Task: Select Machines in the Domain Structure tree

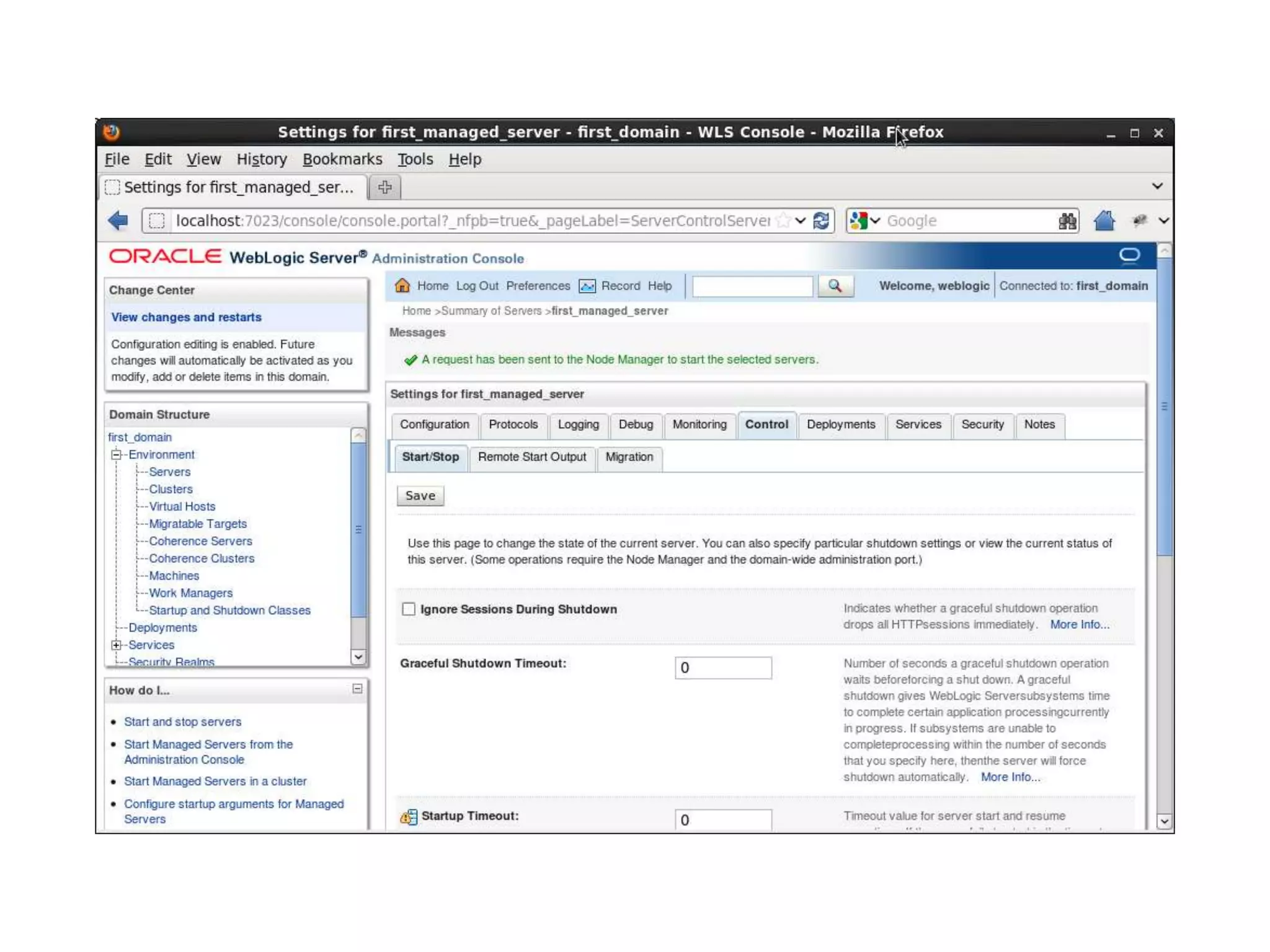Action: tap(174, 576)
